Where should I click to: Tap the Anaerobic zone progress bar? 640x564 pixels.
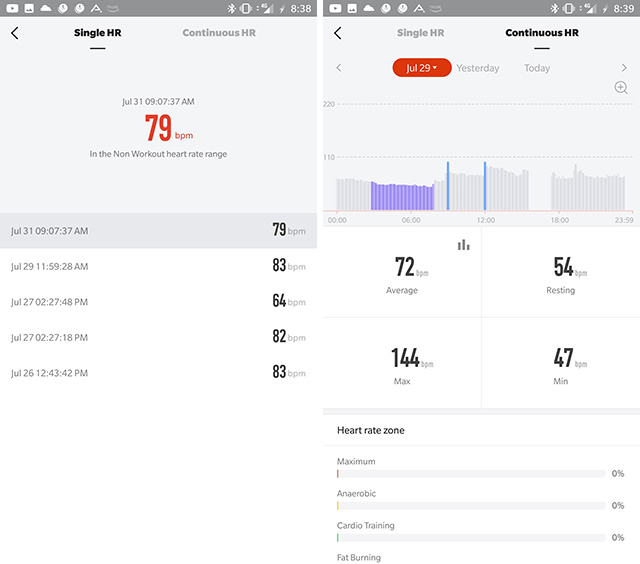coord(471,505)
